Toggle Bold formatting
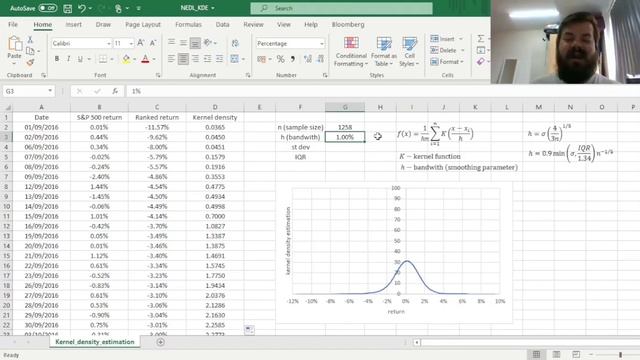Viewport: 640px width, 360px height. click(57, 59)
